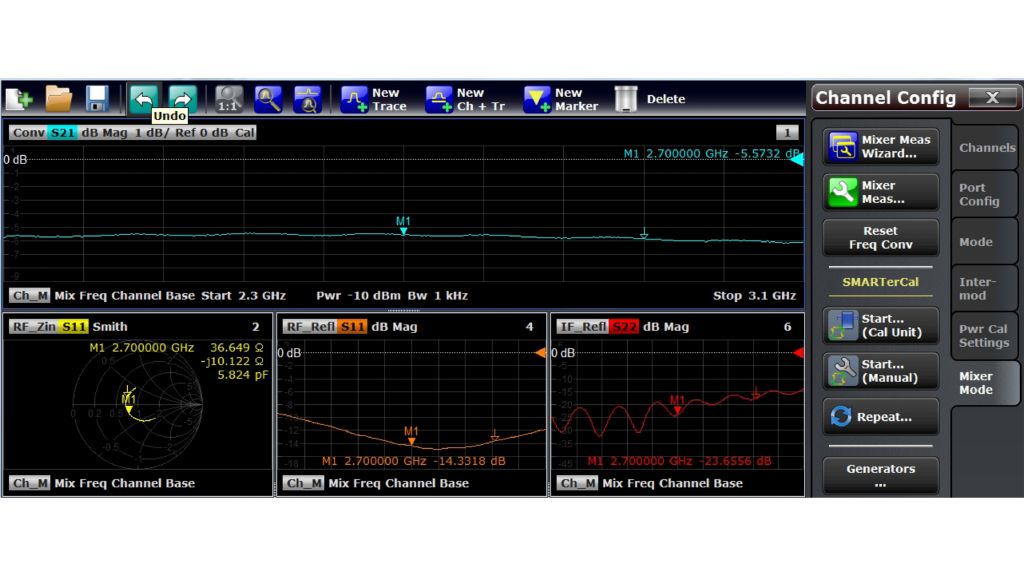This screenshot has width=1024, height=576.
Task: Reset the display with the 1:1 zoom icon
Action: tap(227, 98)
